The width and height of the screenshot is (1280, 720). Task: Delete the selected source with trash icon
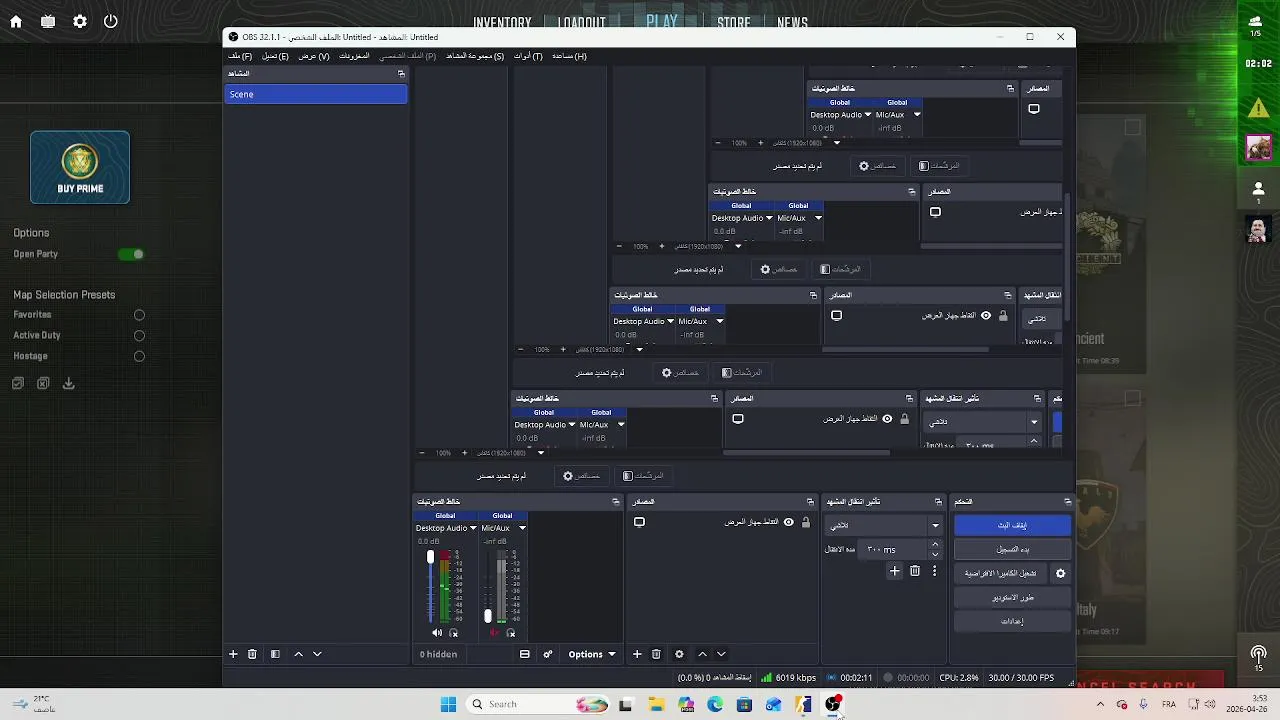coord(656,654)
